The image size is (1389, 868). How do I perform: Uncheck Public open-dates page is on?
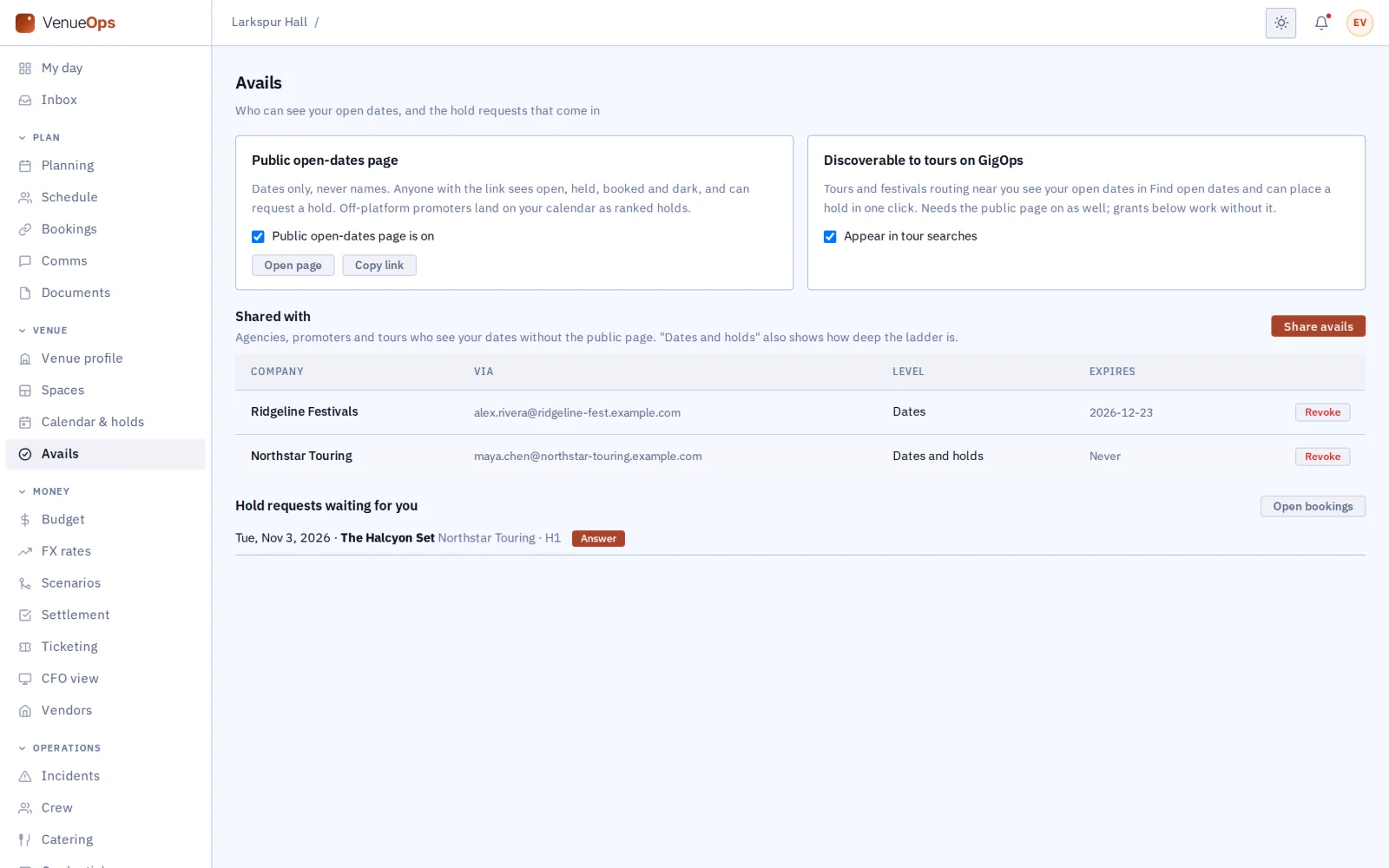click(258, 236)
